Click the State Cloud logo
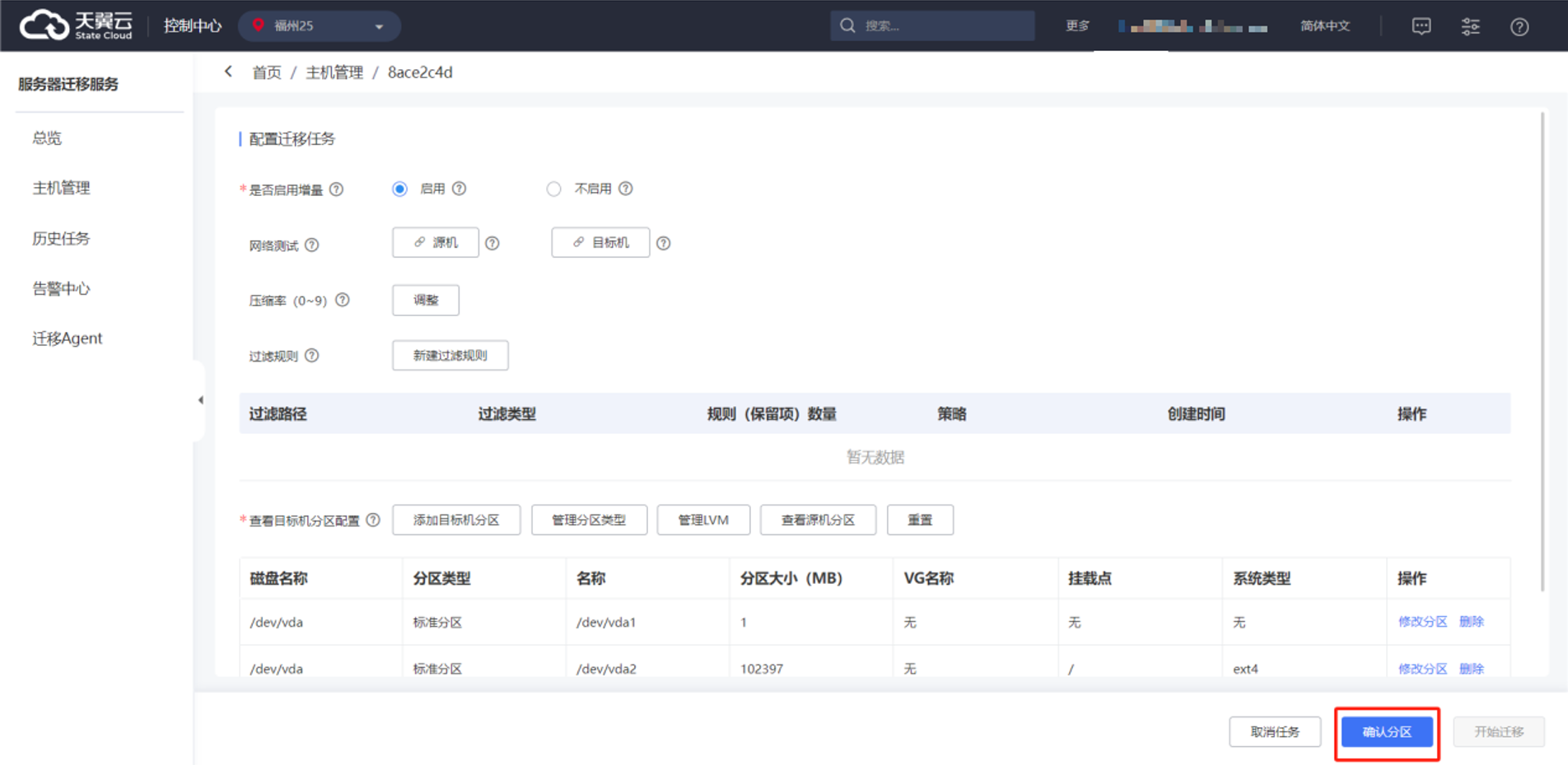 click(x=76, y=26)
